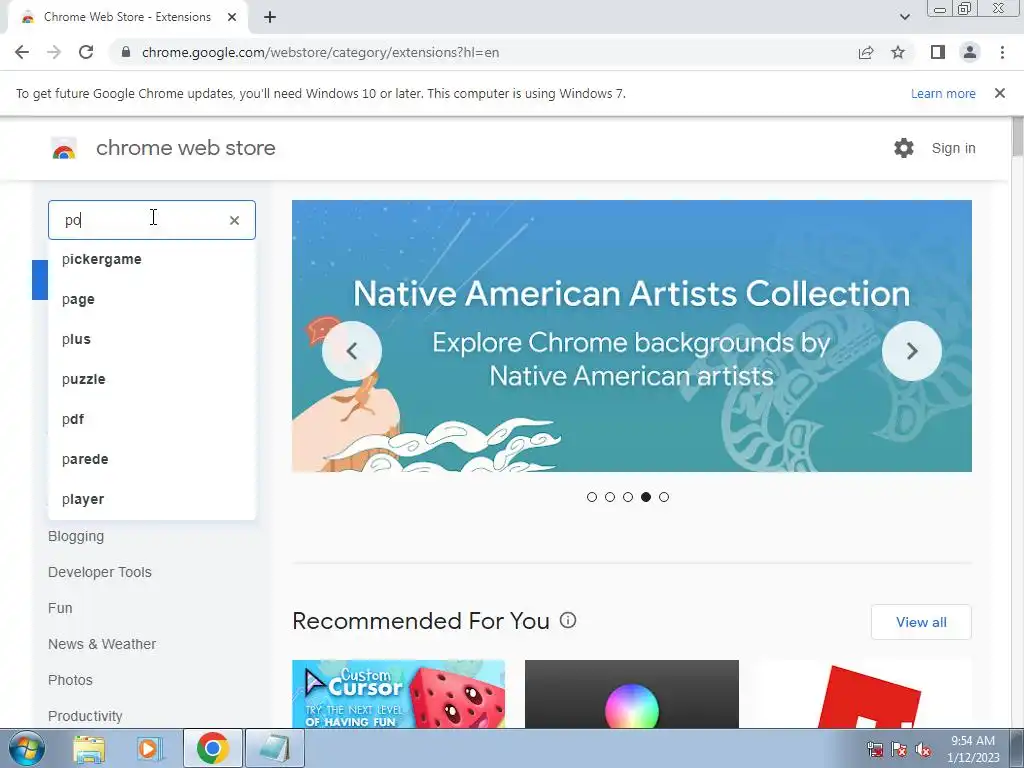Open the share page icon in address bar
The width and height of the screenshot is (1024, 768).
866,52
